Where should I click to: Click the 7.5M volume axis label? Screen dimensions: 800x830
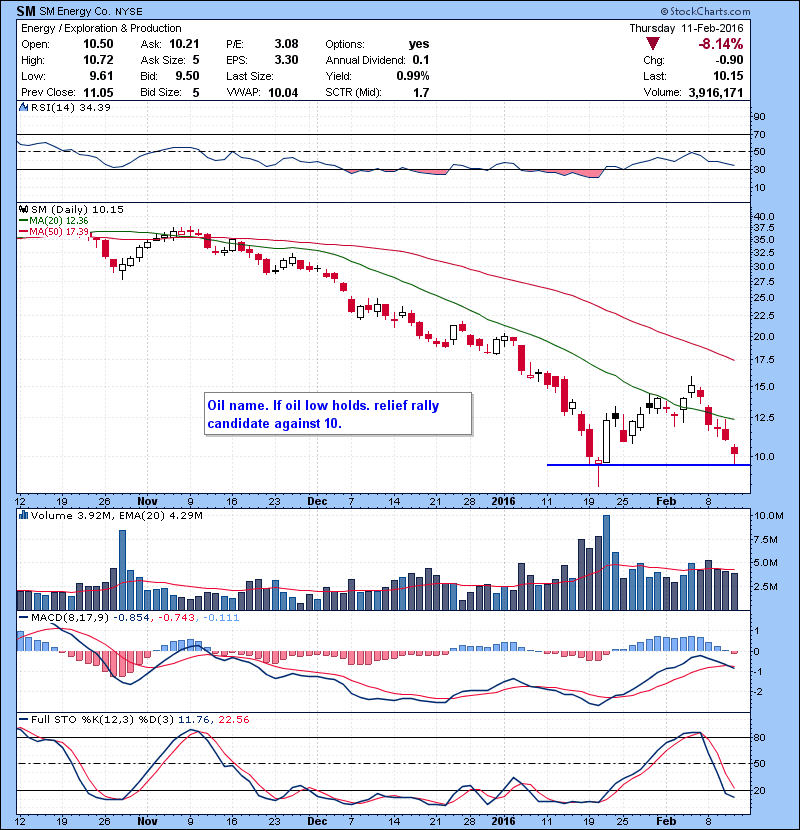(766, 539)
